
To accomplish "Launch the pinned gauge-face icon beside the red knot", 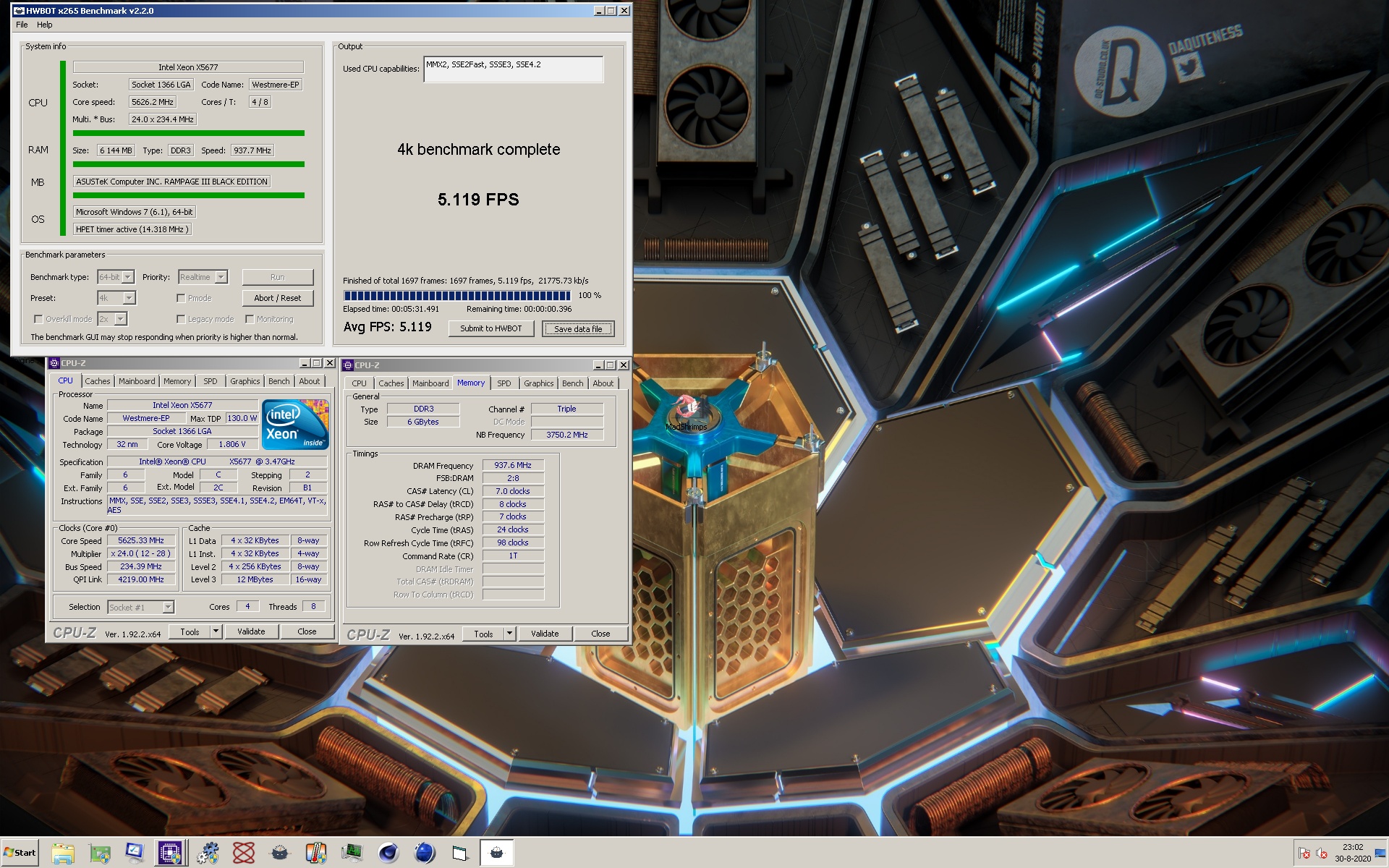I will pos(280,853).
